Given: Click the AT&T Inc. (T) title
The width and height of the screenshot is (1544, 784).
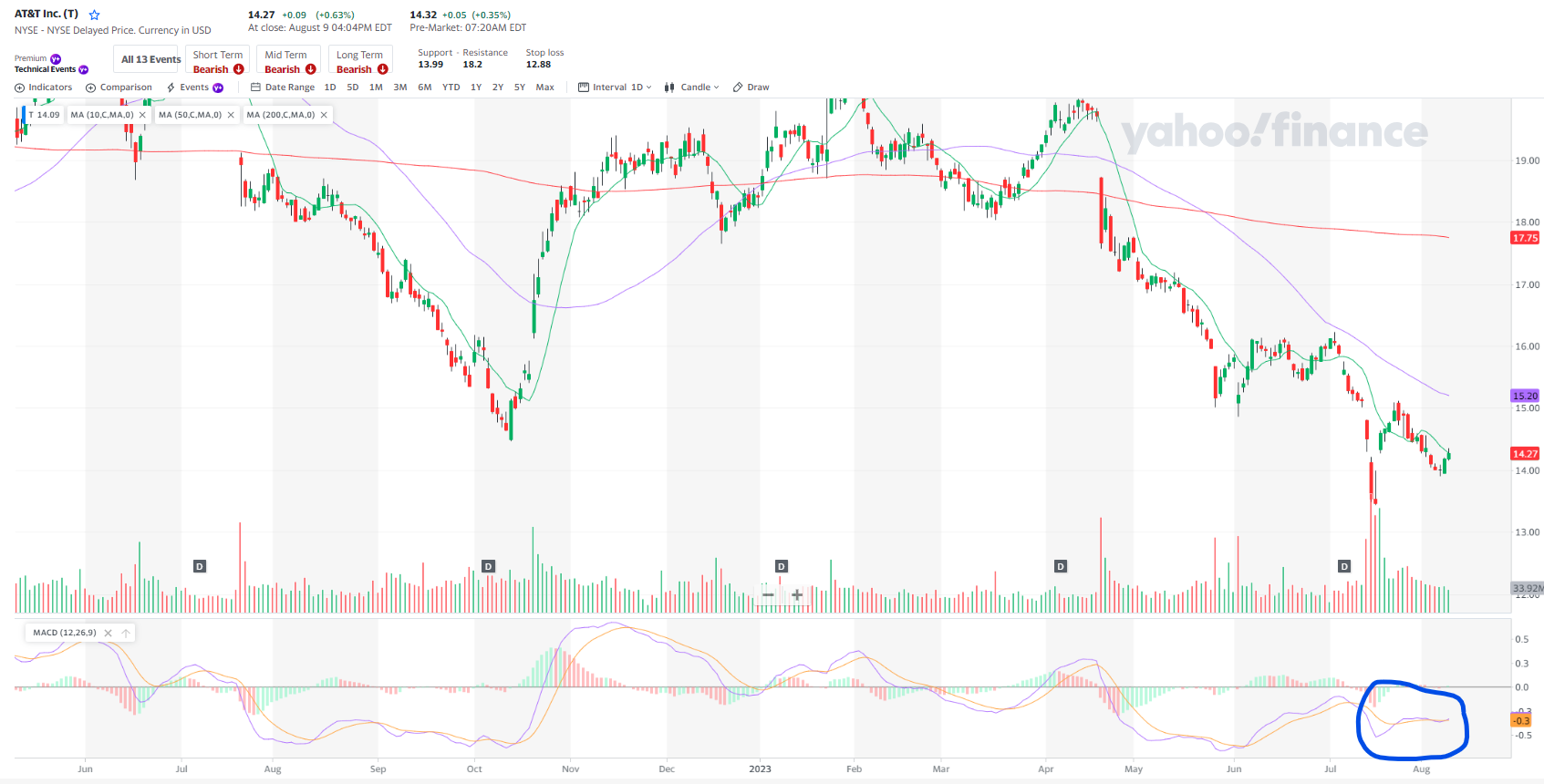Looking at the screenshot, I should (x=47, y=15).
